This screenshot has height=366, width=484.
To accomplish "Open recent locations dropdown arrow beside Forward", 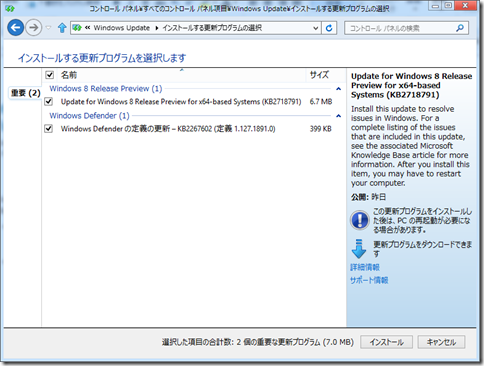I will coord(49,28).
